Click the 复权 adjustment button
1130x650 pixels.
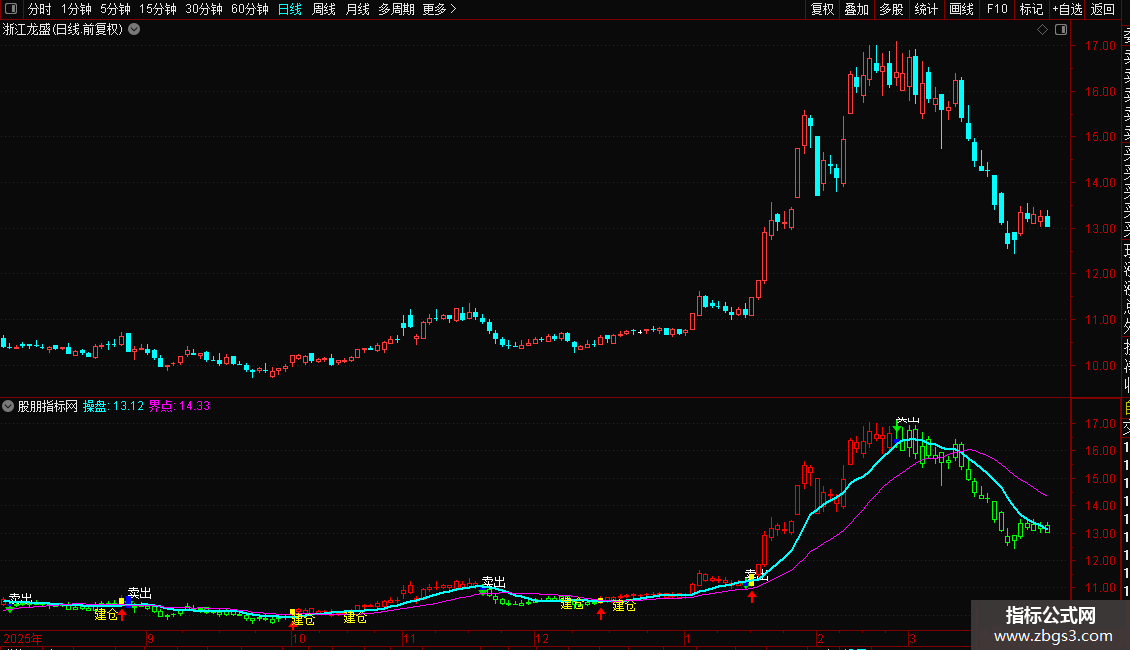[x=822, y=9]
